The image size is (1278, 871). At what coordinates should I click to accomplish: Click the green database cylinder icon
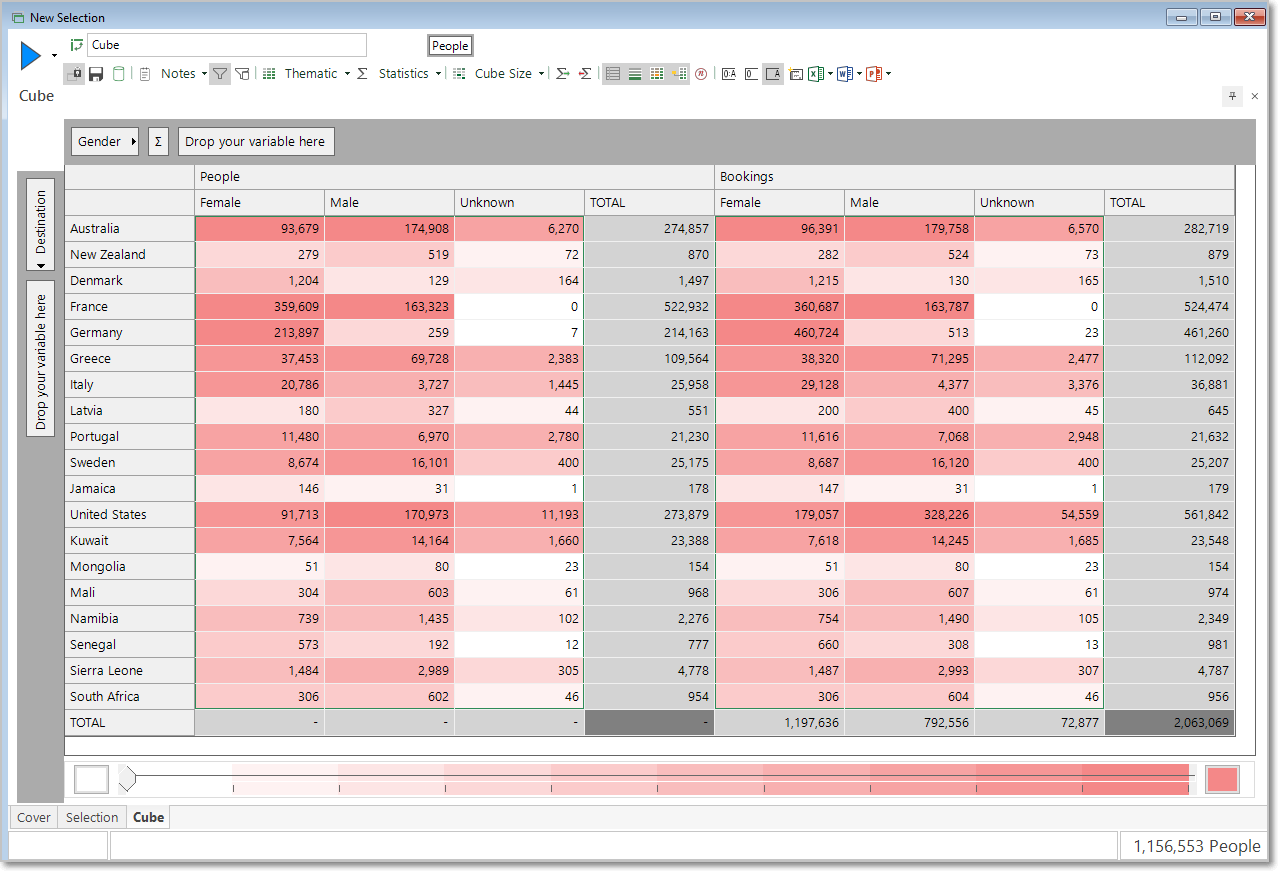pos(119,74)
